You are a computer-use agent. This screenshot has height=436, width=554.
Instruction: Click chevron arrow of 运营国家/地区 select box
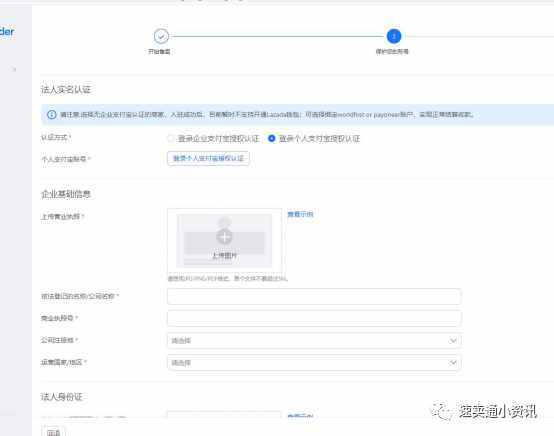(x=453, y=363)
